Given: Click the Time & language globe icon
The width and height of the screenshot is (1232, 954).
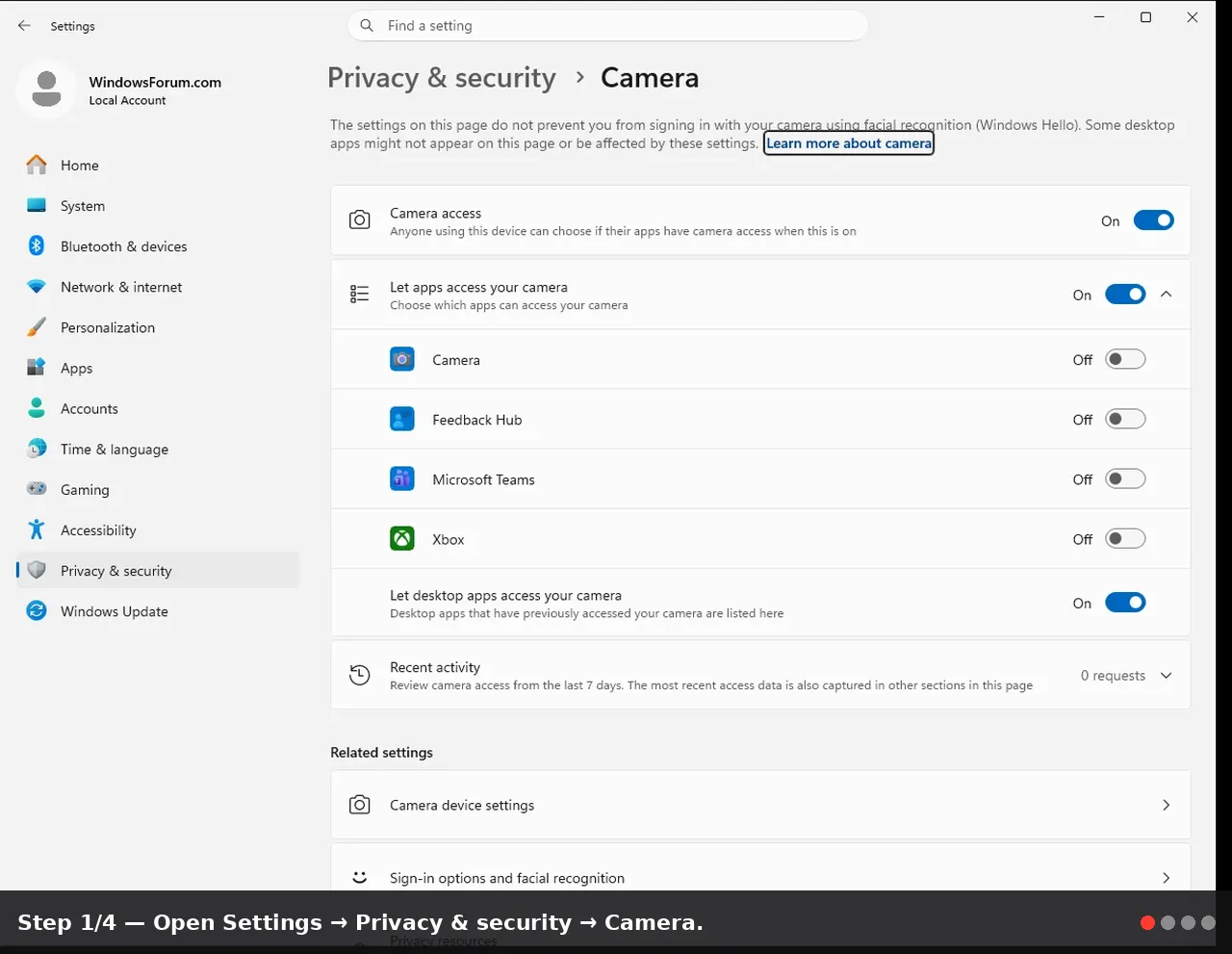Looking at the screenshot, I should (x=37, y=449).
